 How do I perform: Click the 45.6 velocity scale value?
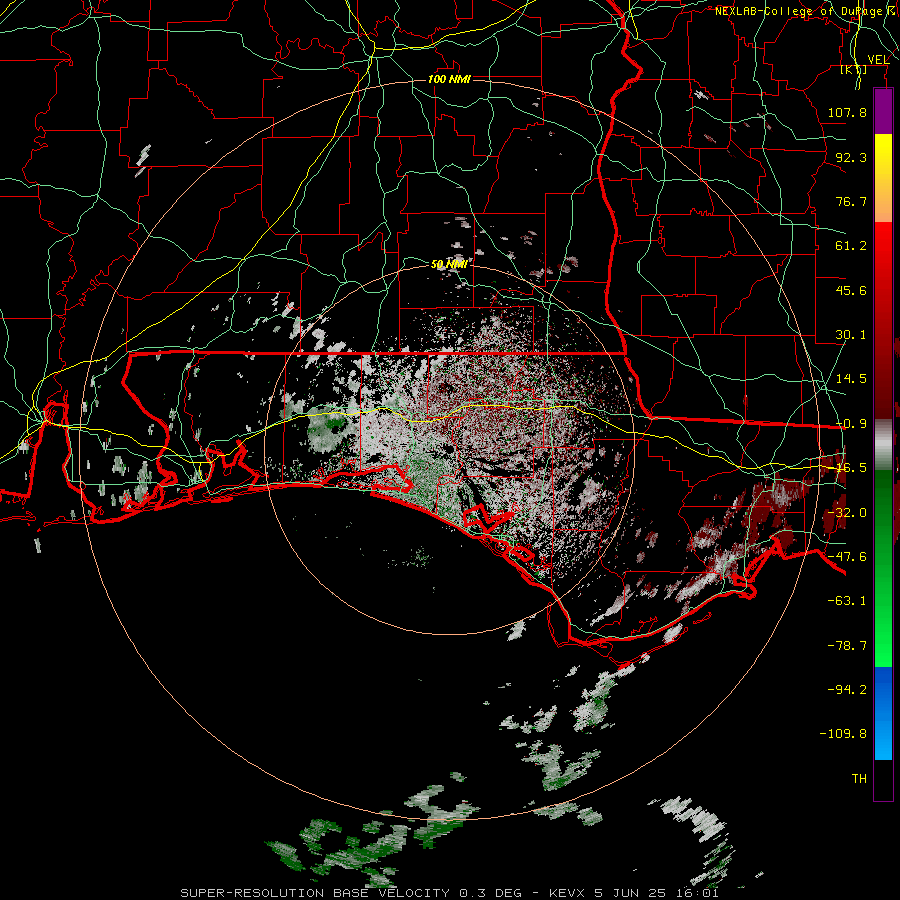851,290
